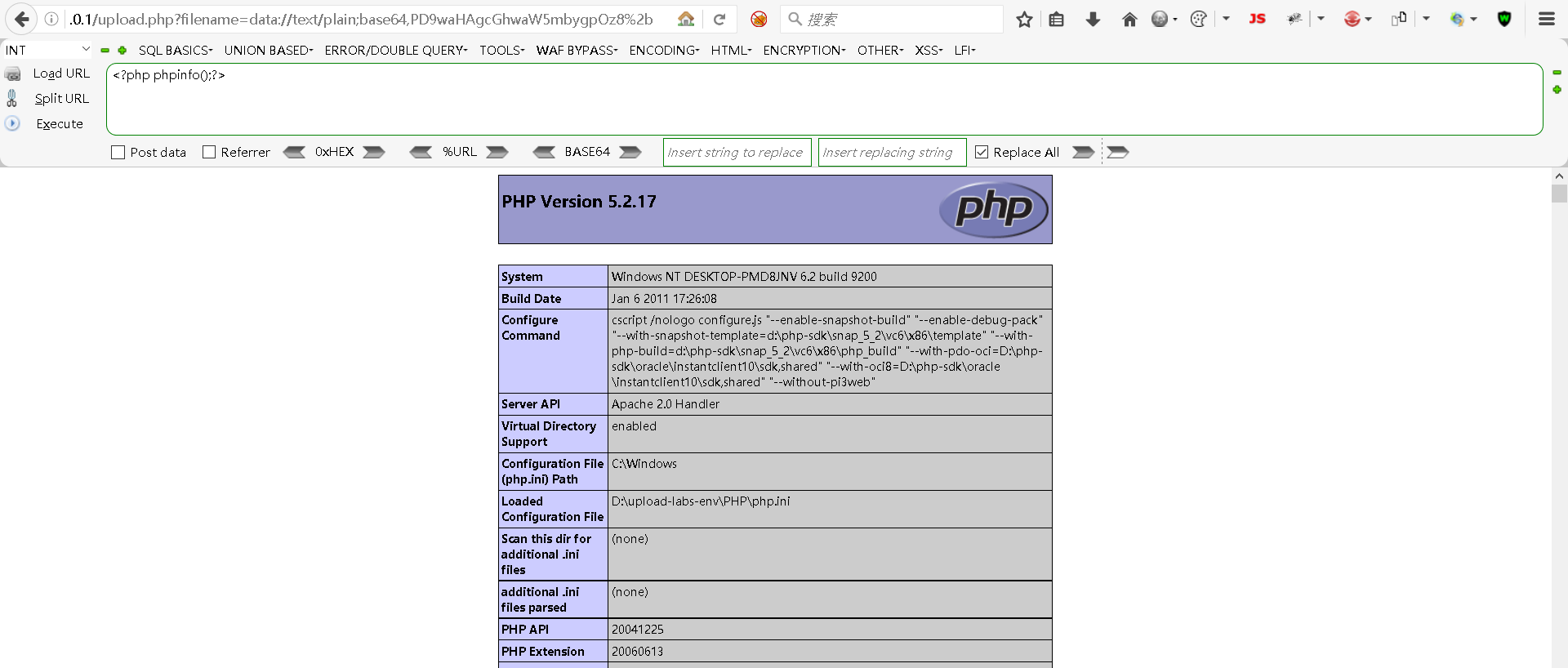Expand dropdown arrow after the cookie icon
This screenshot has width=1568, height=668.
(1227, 19)
